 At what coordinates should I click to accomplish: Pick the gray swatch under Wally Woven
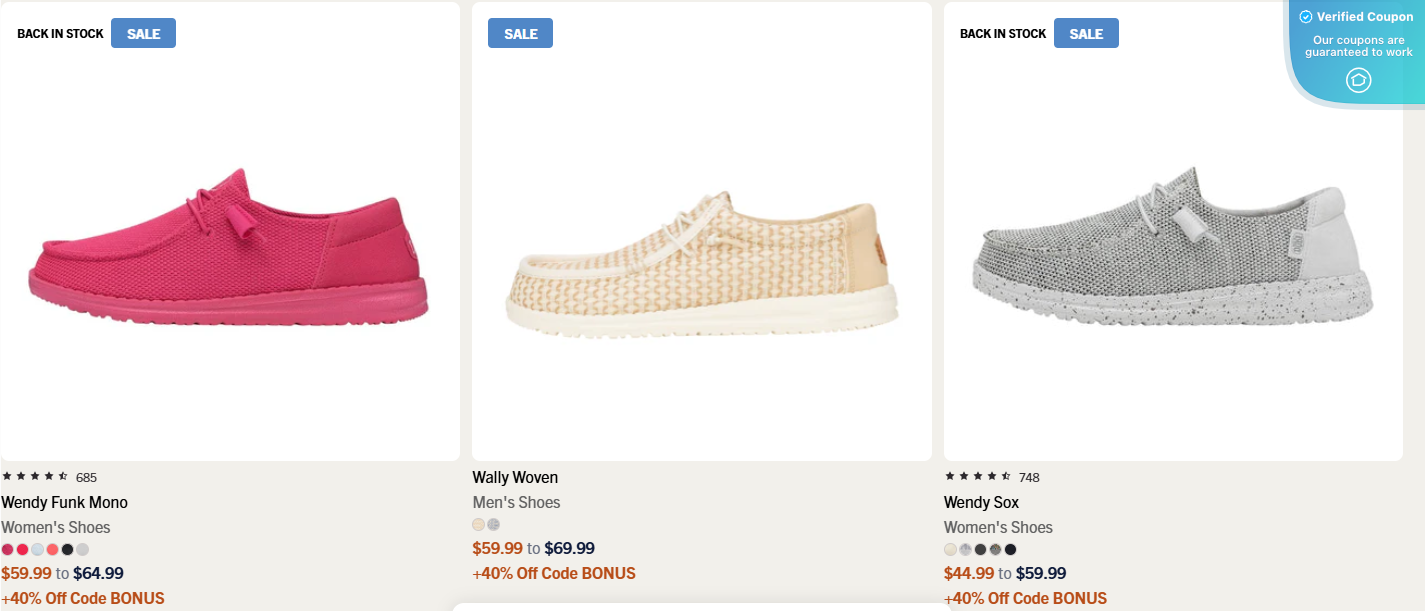pos(492,524)
